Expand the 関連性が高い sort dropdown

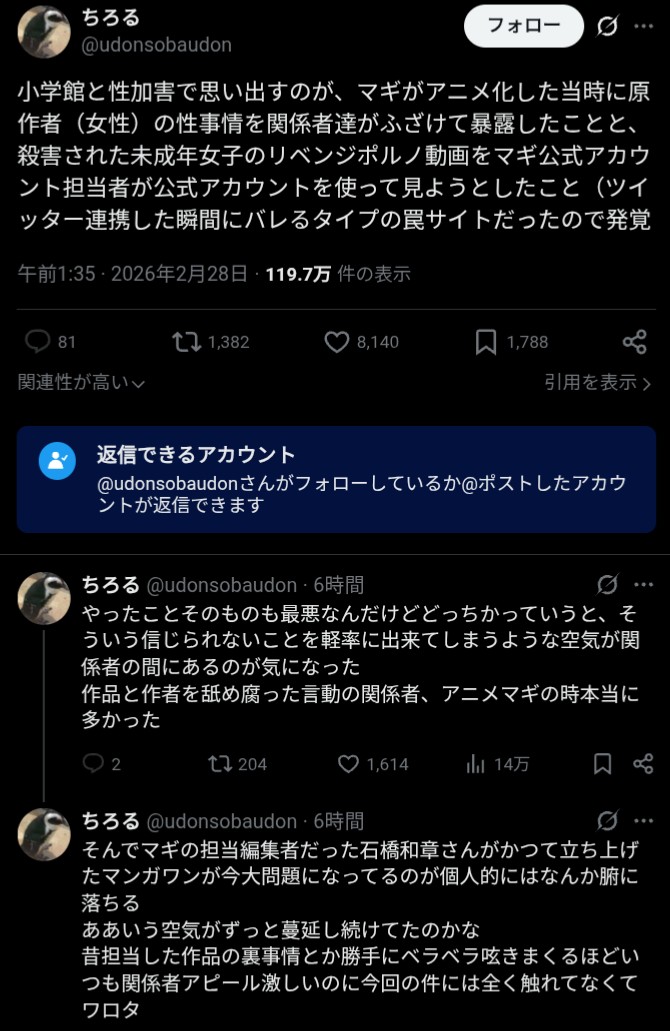[x=82, y=382]
